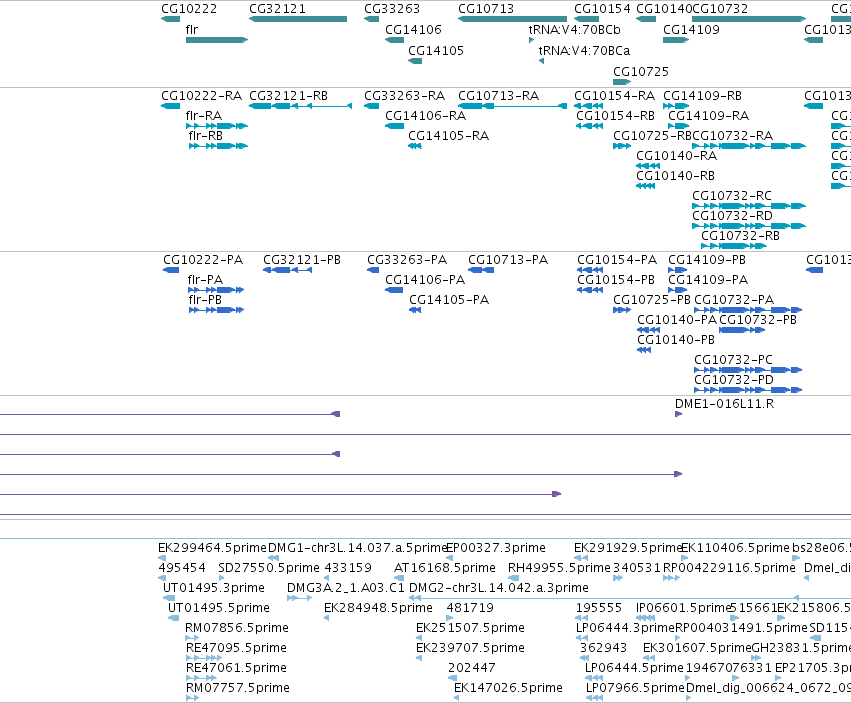Click the CG14105 gene label
The width and height of the screenshot is (851, 703).
tap(436, 50)
